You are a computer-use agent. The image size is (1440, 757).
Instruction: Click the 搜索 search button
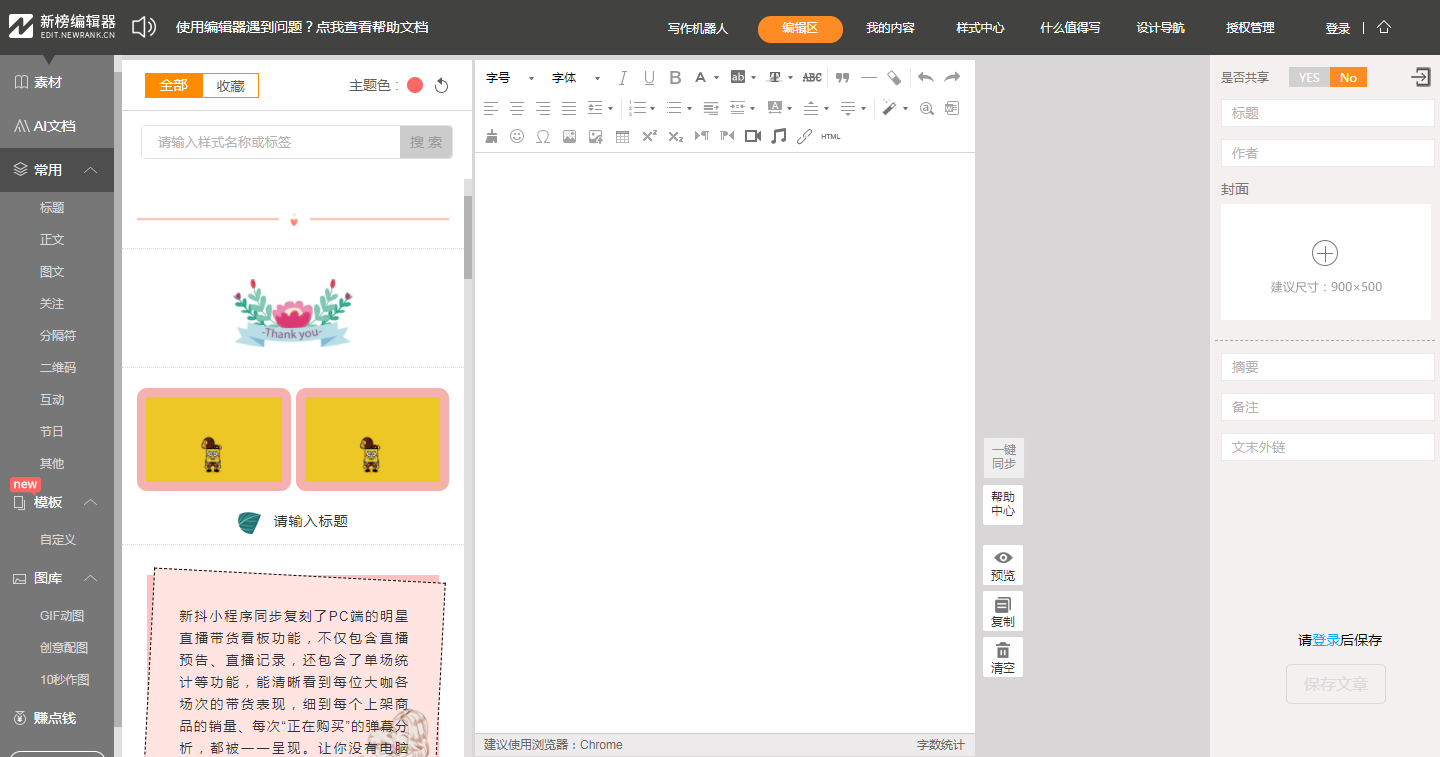click(426, 142)
